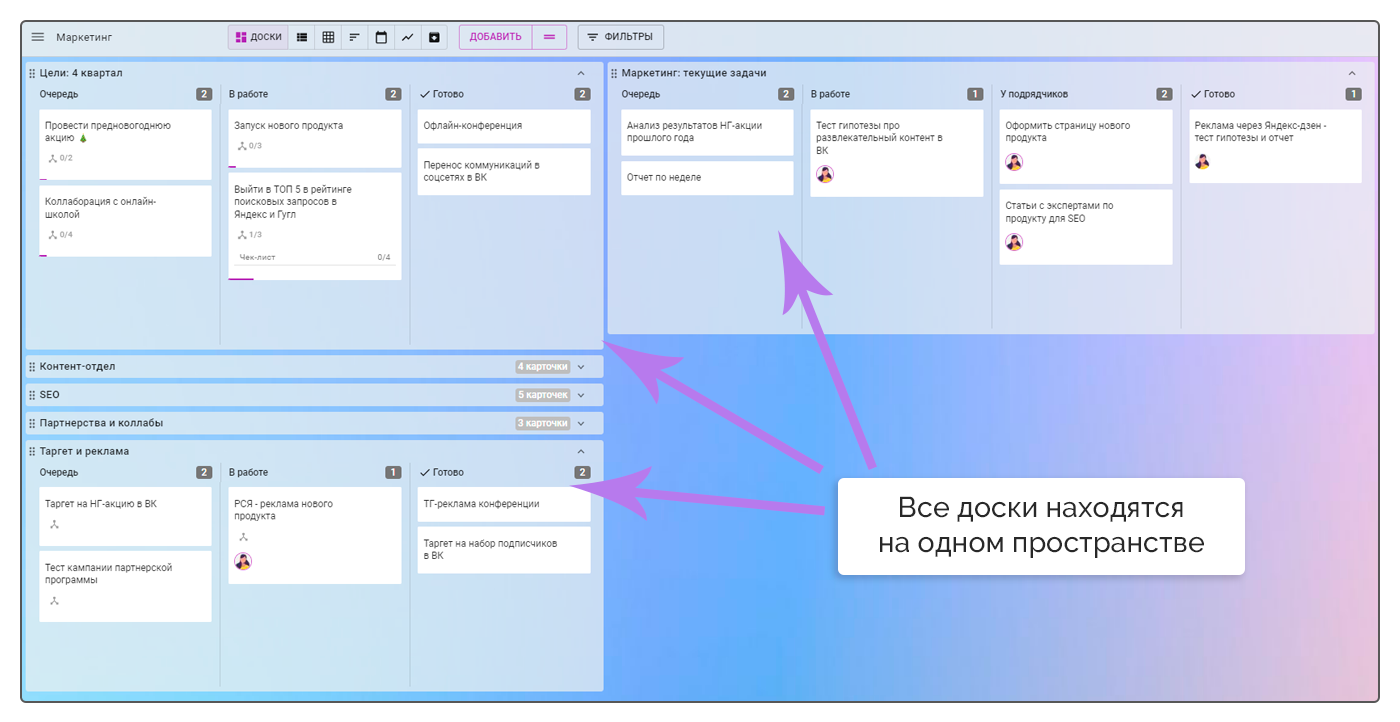This screenshot has width=1400, height=722.
Task: Click assignee avatar on Реклама через Яндекс-дзен card
Action: click(1203, 161)
